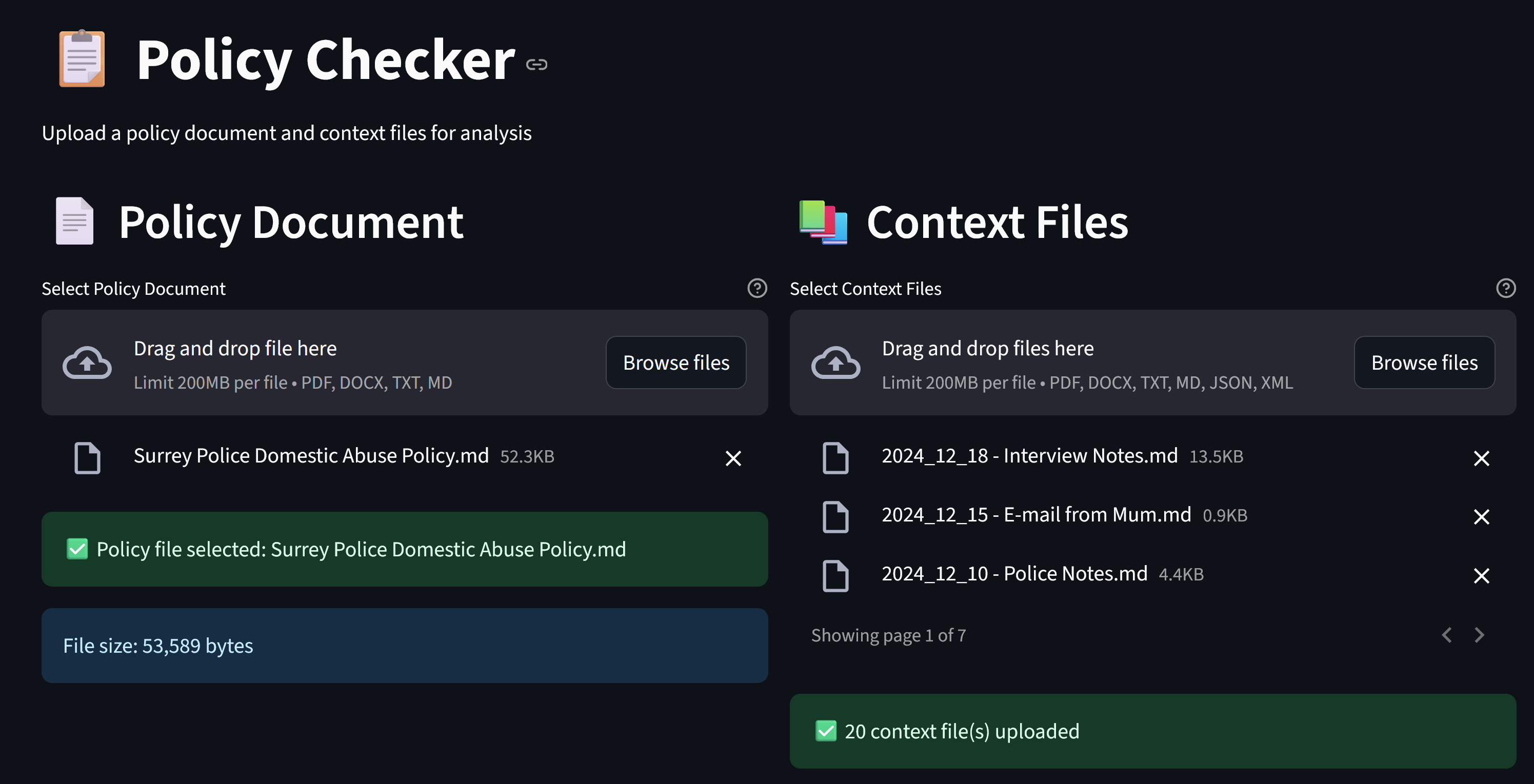Click the anchor link icon beside Policy Checker title

pyautogui.click(x=536, y=64)
